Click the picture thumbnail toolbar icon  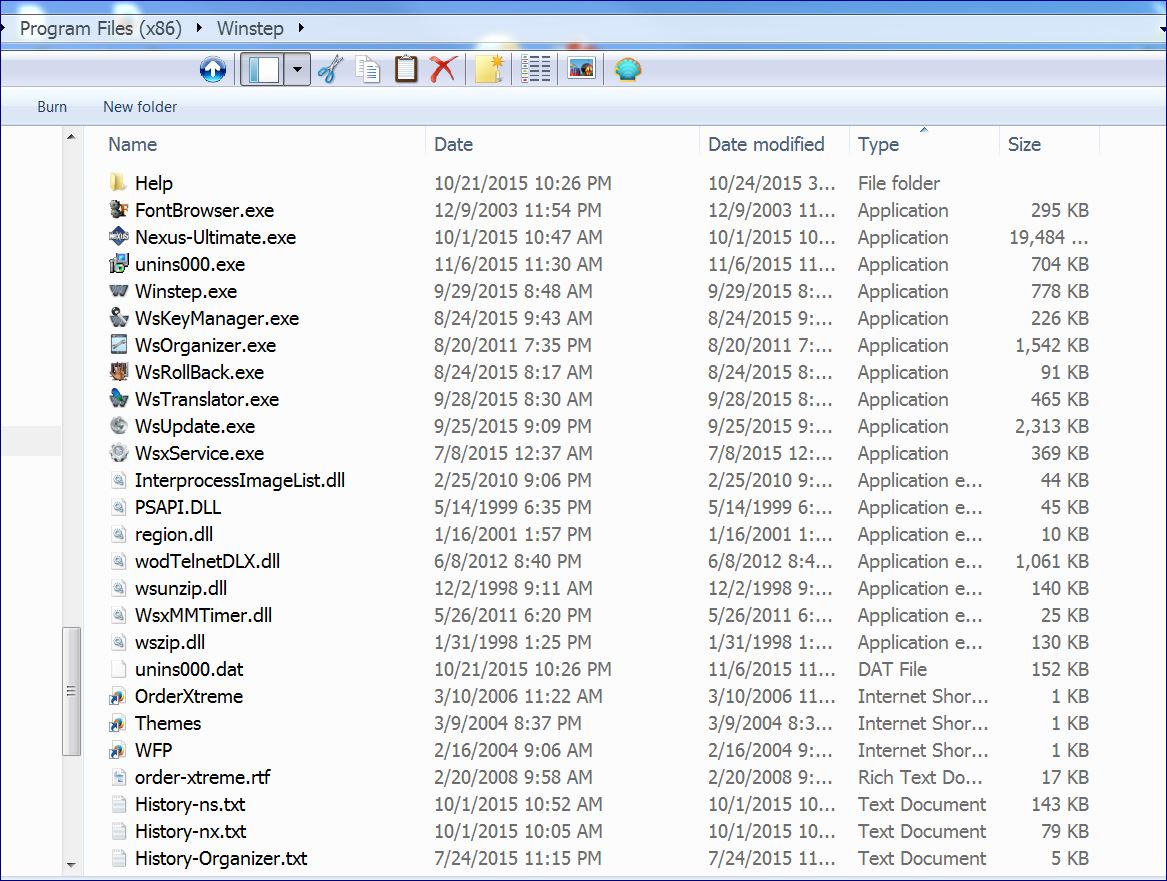[581, 69]
